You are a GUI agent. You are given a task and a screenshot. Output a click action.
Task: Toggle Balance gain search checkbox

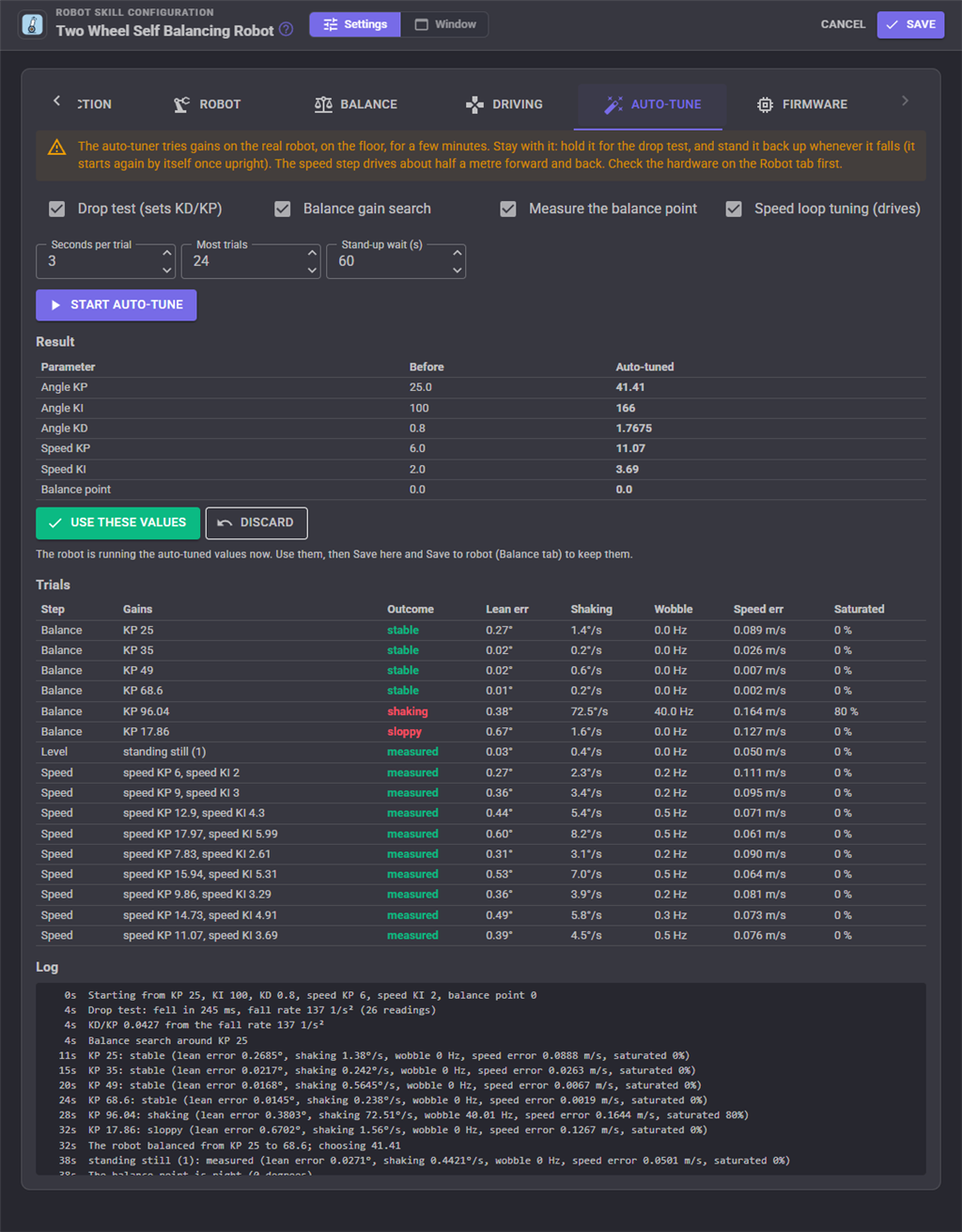point(283,209)
